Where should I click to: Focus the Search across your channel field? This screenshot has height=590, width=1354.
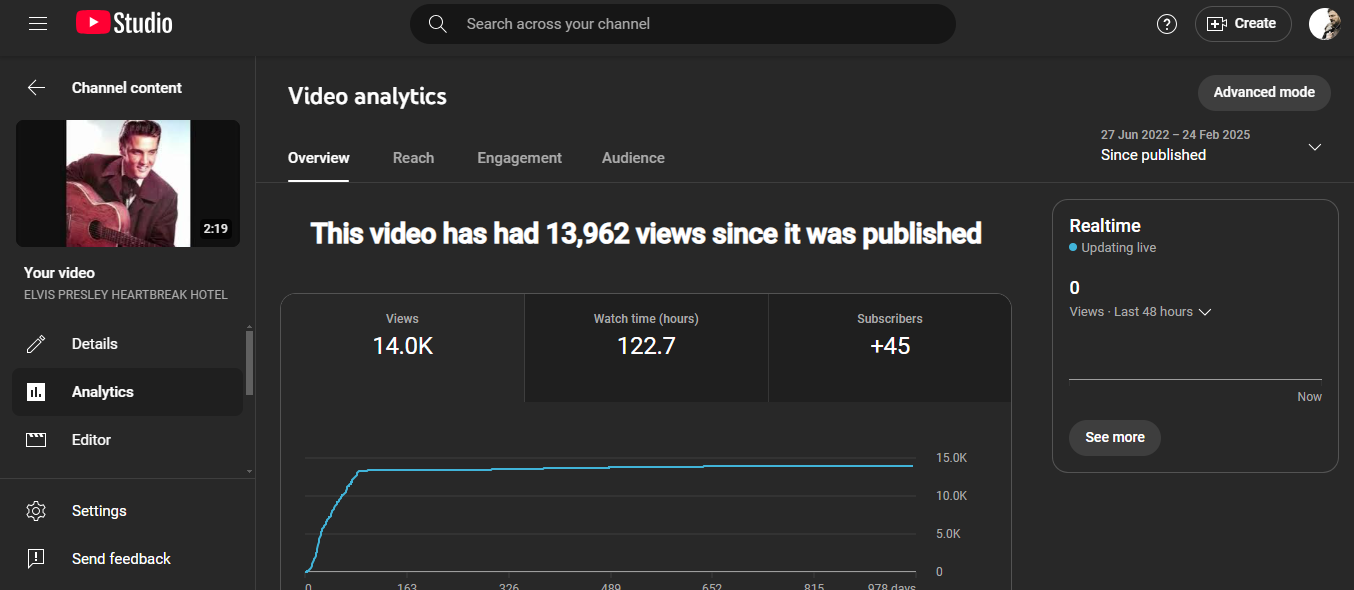point(683,24)
